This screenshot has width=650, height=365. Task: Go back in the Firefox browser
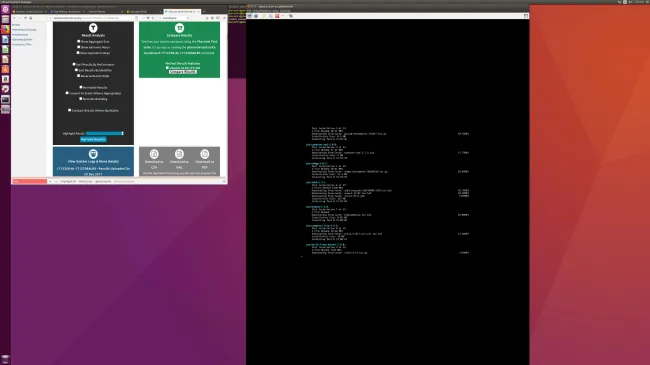pyautogui.click(x=15, y=18)
